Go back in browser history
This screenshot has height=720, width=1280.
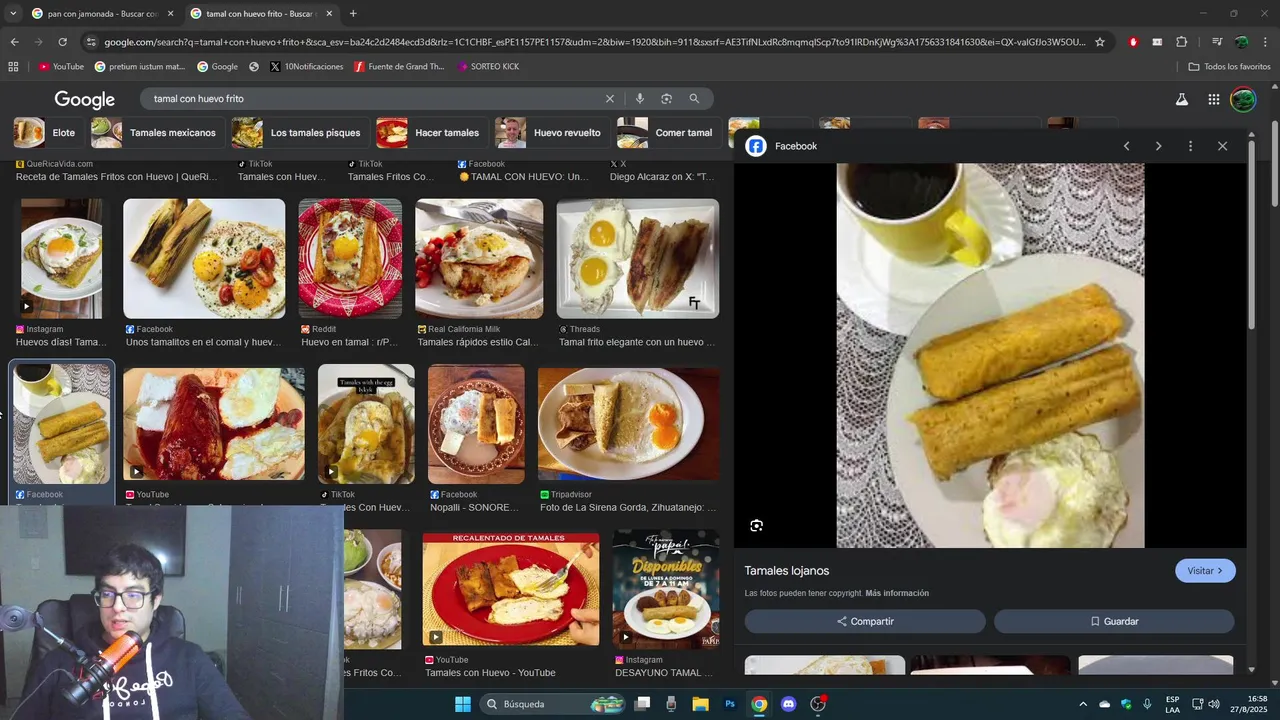pos(14,42)
